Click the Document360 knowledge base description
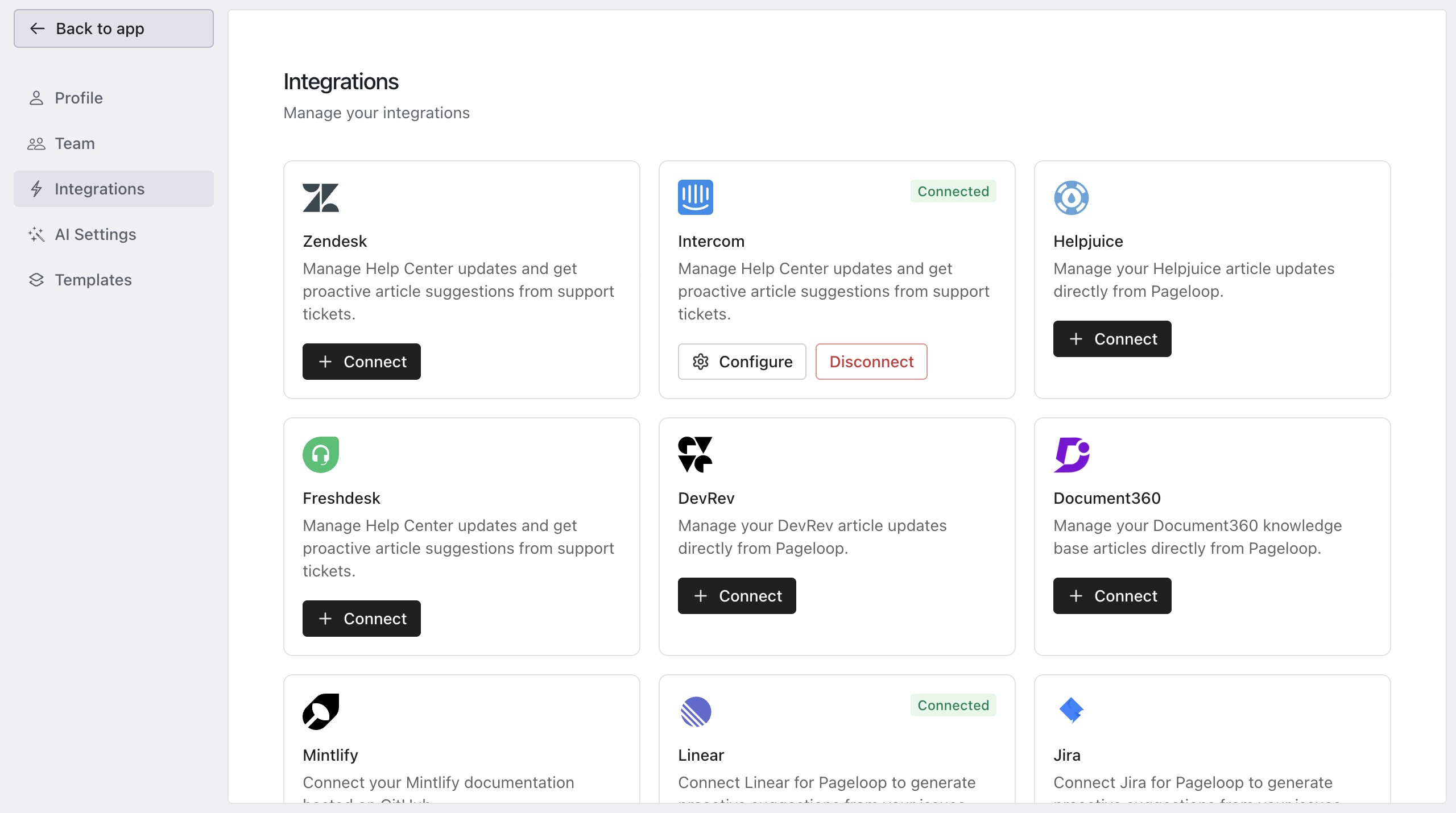 pos(1197,537)
